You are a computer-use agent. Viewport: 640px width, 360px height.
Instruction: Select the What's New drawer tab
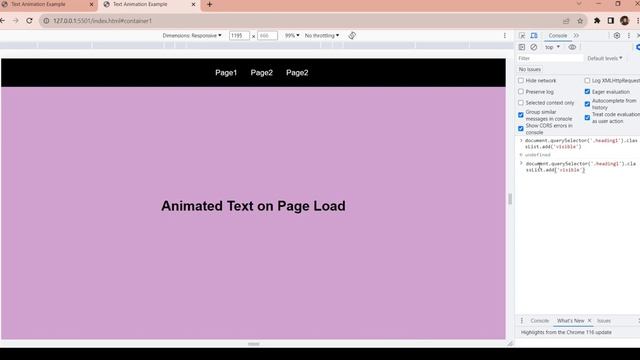click(x=570, y=321)
